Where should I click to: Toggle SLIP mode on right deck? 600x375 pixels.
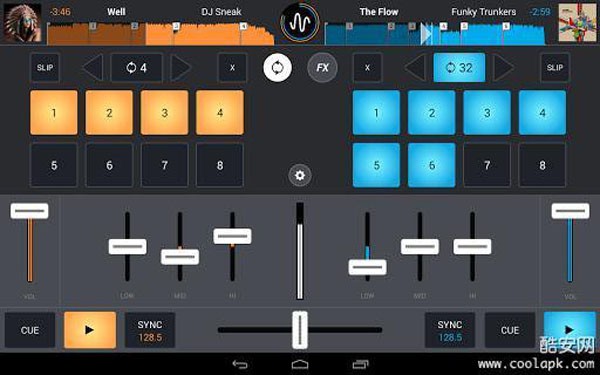point(555,68)
